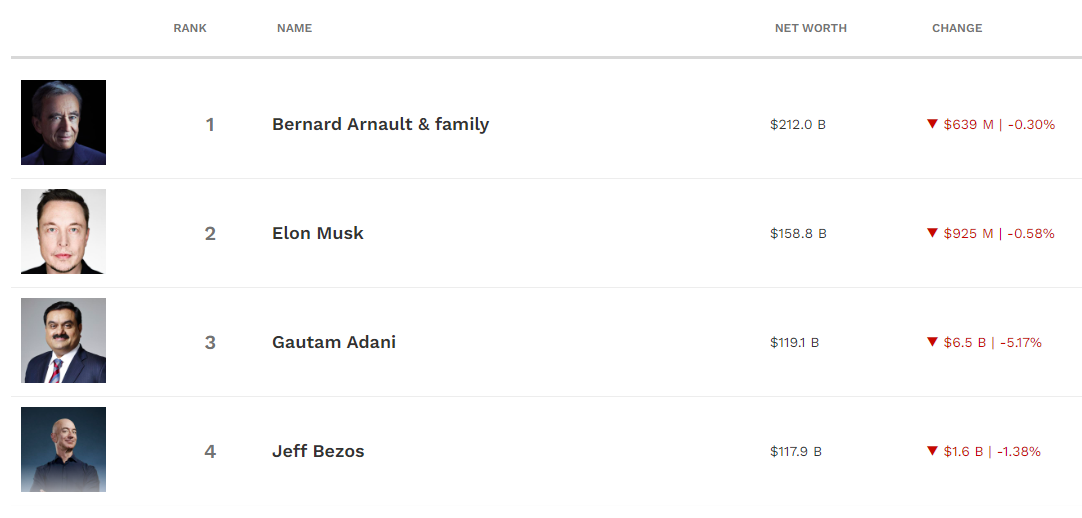
Task: Open the Elon Musk name link
Action: (x=318, y=234)
